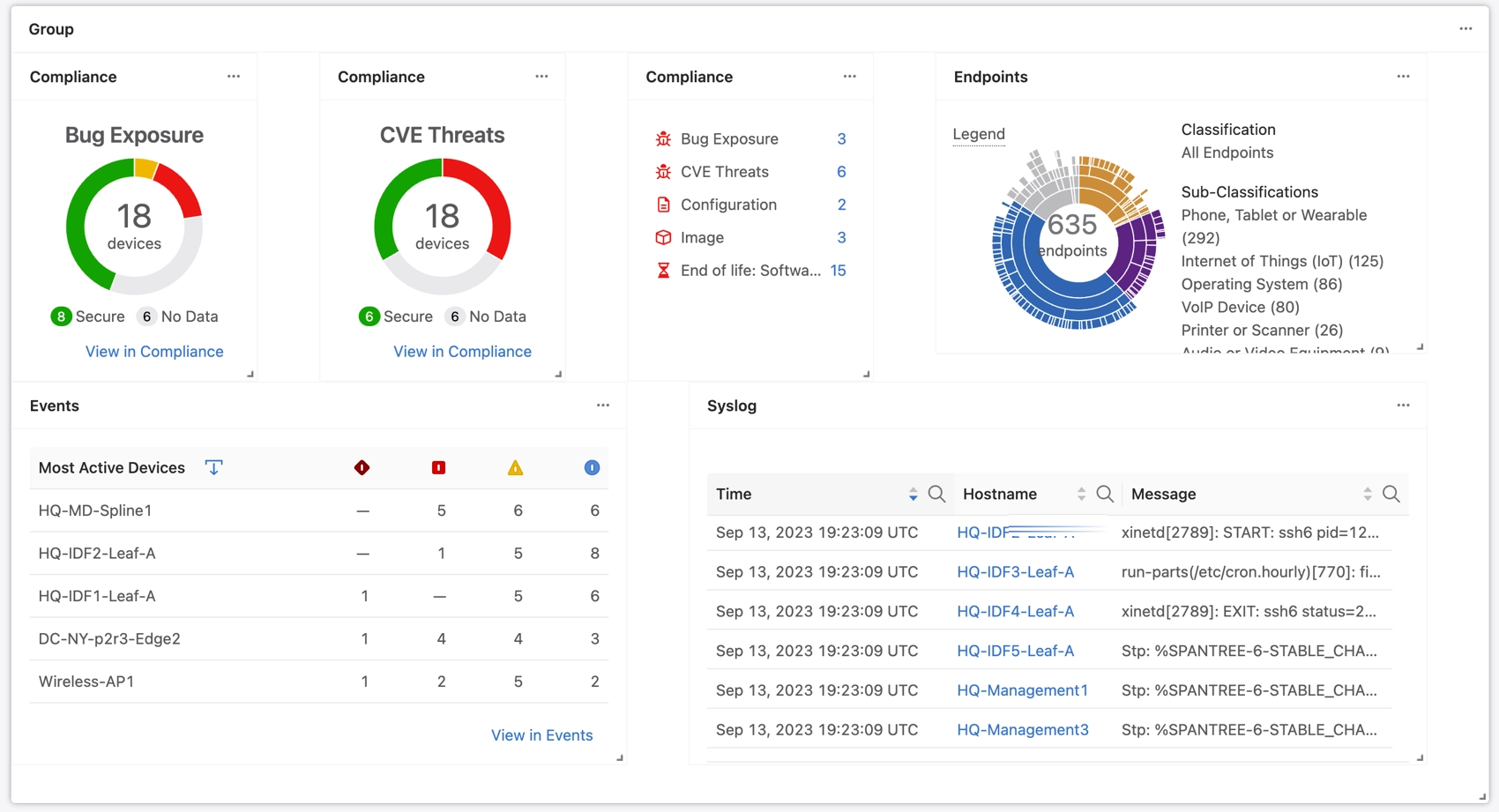The height and width of the screenshot is (812, 1499).
Task: Open View in Compliance under CVE Threats
Action: click(462, 351)
